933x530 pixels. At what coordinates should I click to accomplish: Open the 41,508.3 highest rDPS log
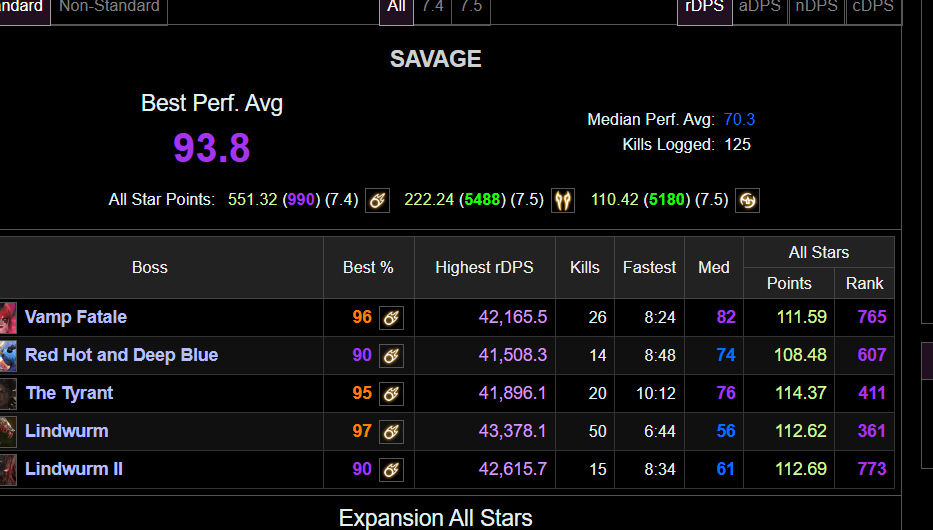click(512, 355)
